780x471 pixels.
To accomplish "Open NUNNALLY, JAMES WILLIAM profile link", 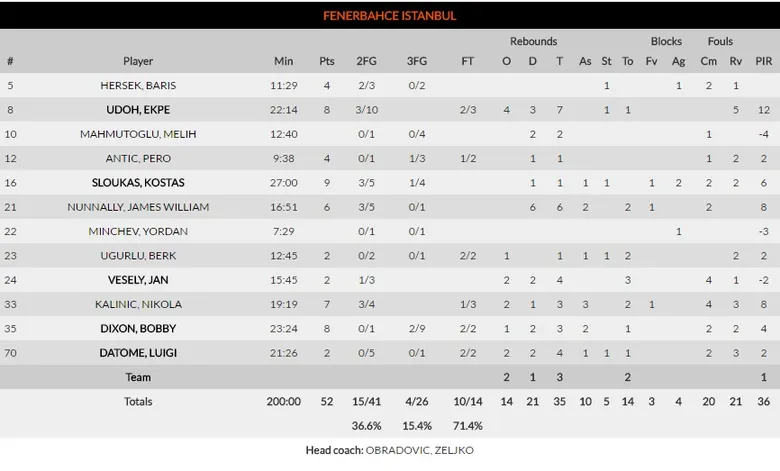I will tap(138, 207).
